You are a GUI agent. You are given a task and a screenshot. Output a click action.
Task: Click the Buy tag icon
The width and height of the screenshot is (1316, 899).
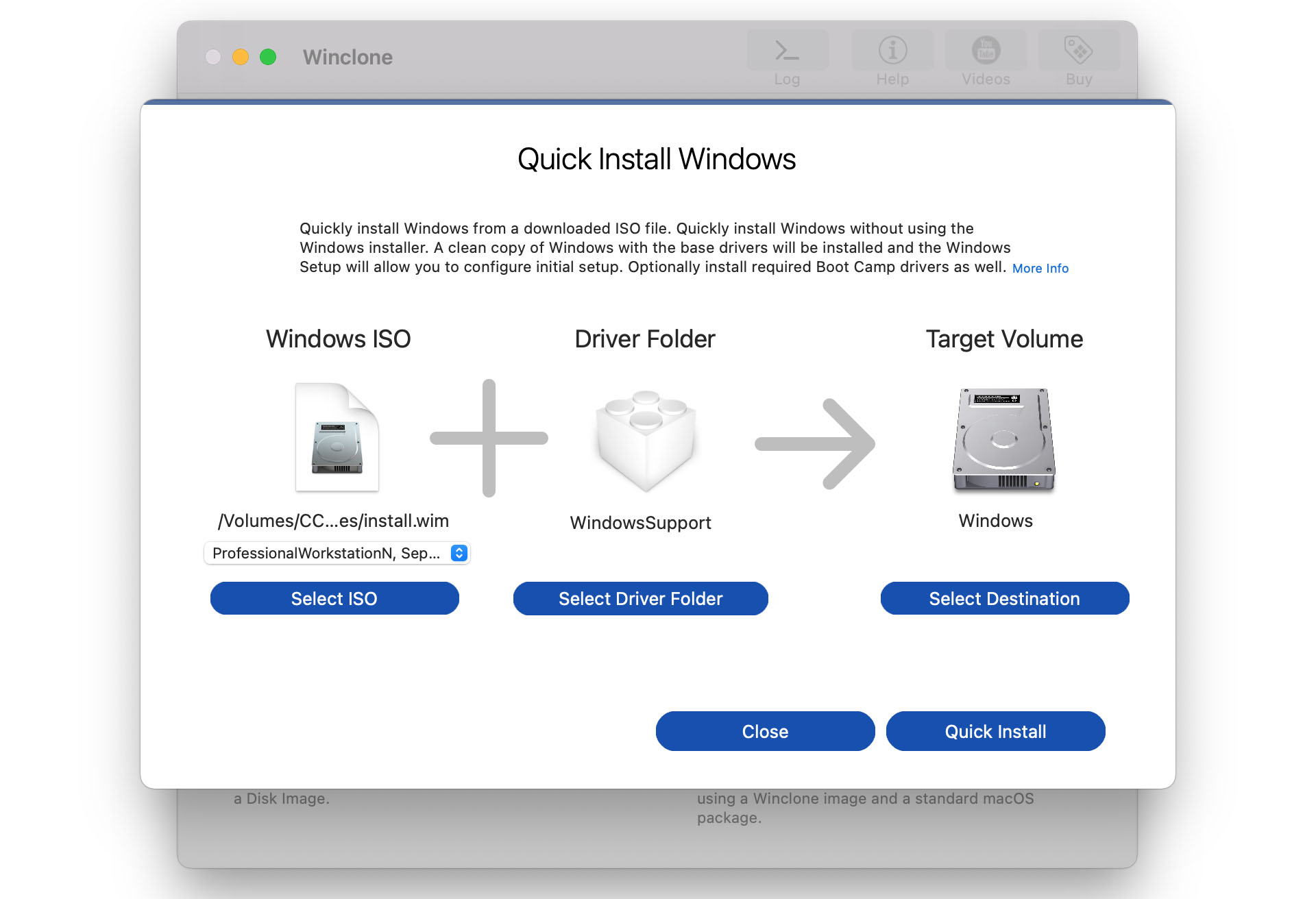coord(1078,51)
